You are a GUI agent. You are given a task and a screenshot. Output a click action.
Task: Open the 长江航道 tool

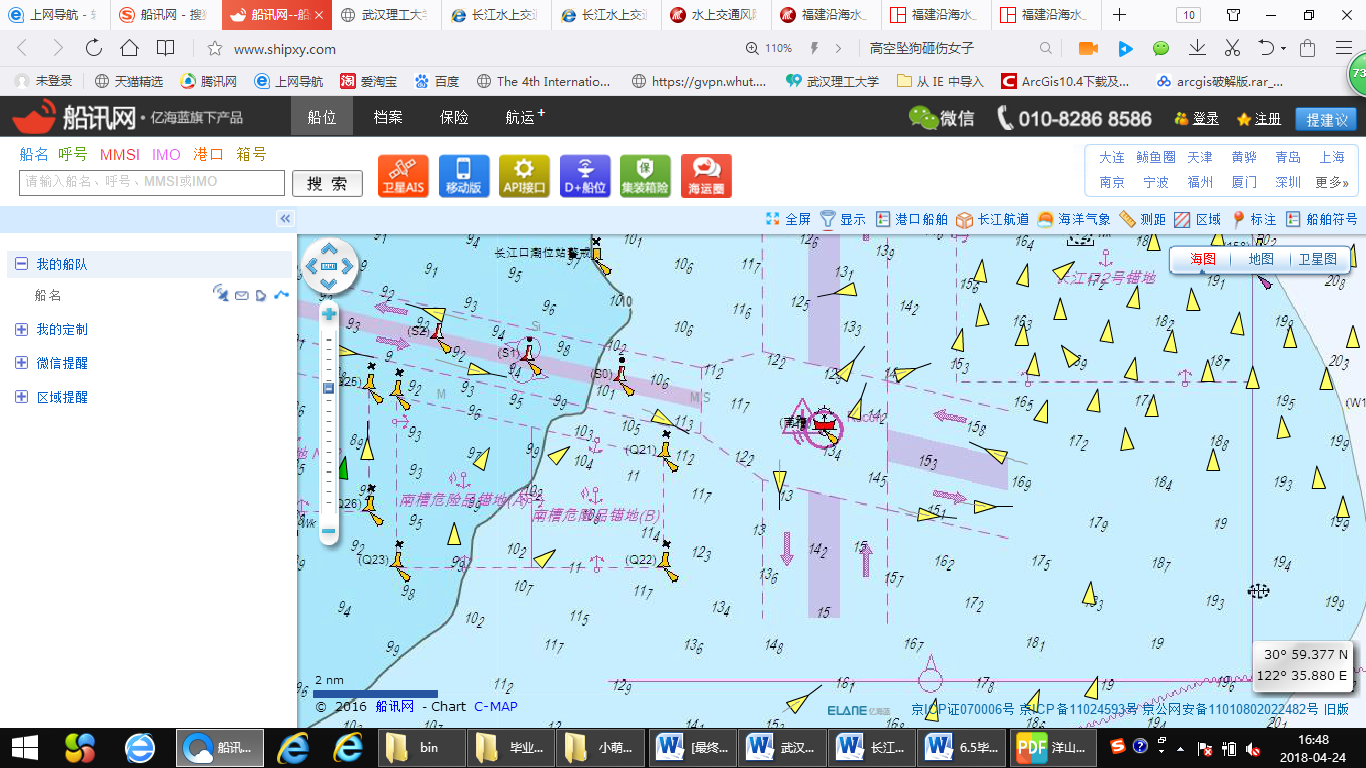[992, 219]
